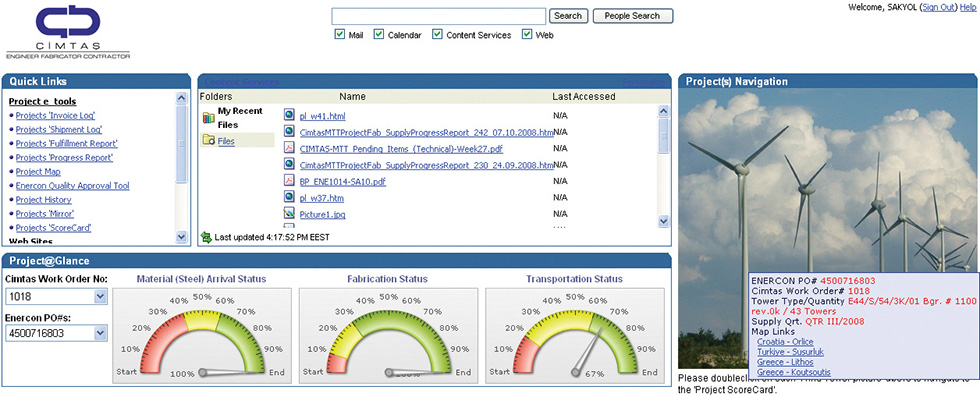
Task: Click the refresh icon beside Last updated
Action: (x=206, y=237)
